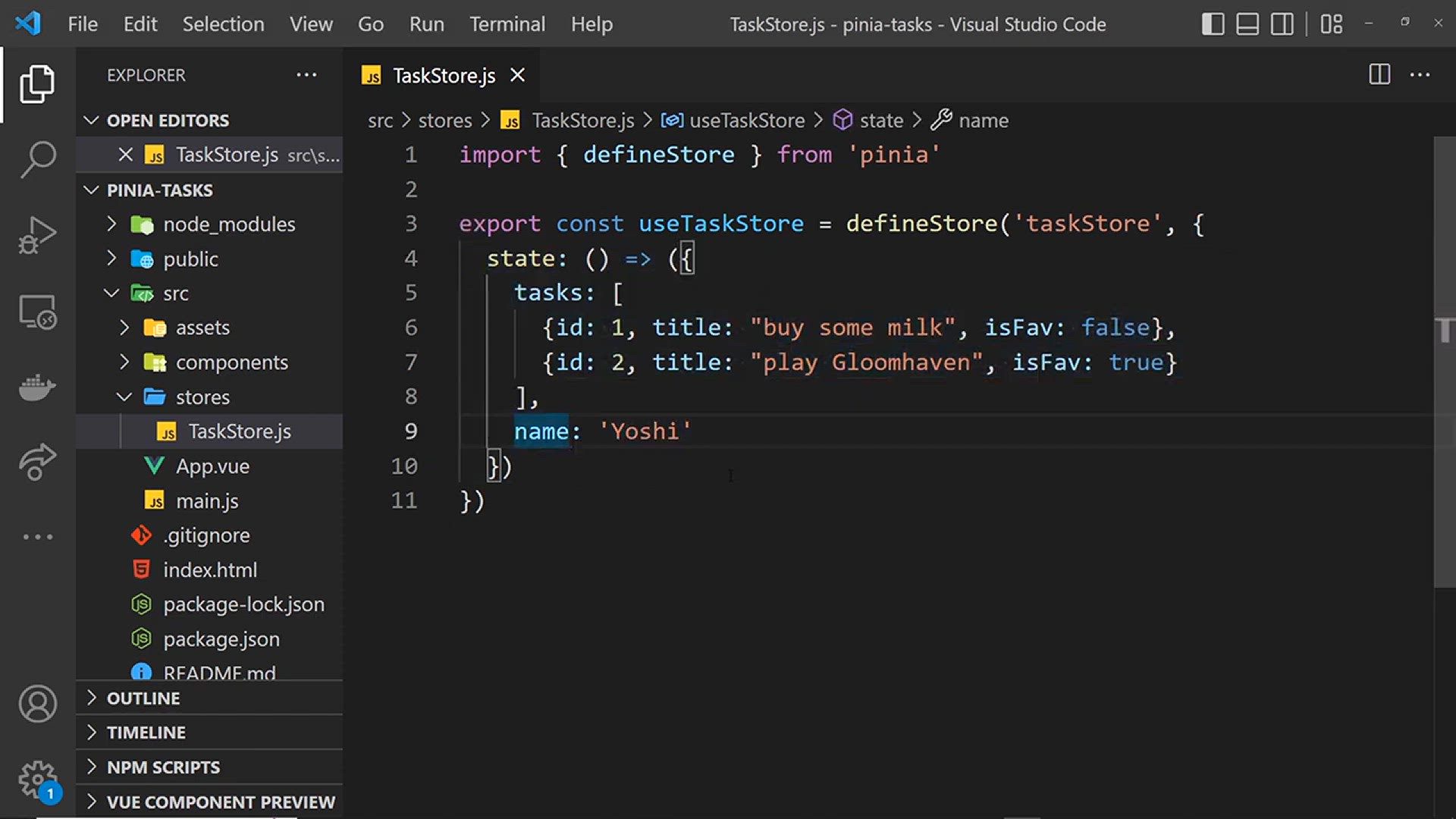Select the TaskStore.js editor tab
1456x819 pixels.
[444, 76]
